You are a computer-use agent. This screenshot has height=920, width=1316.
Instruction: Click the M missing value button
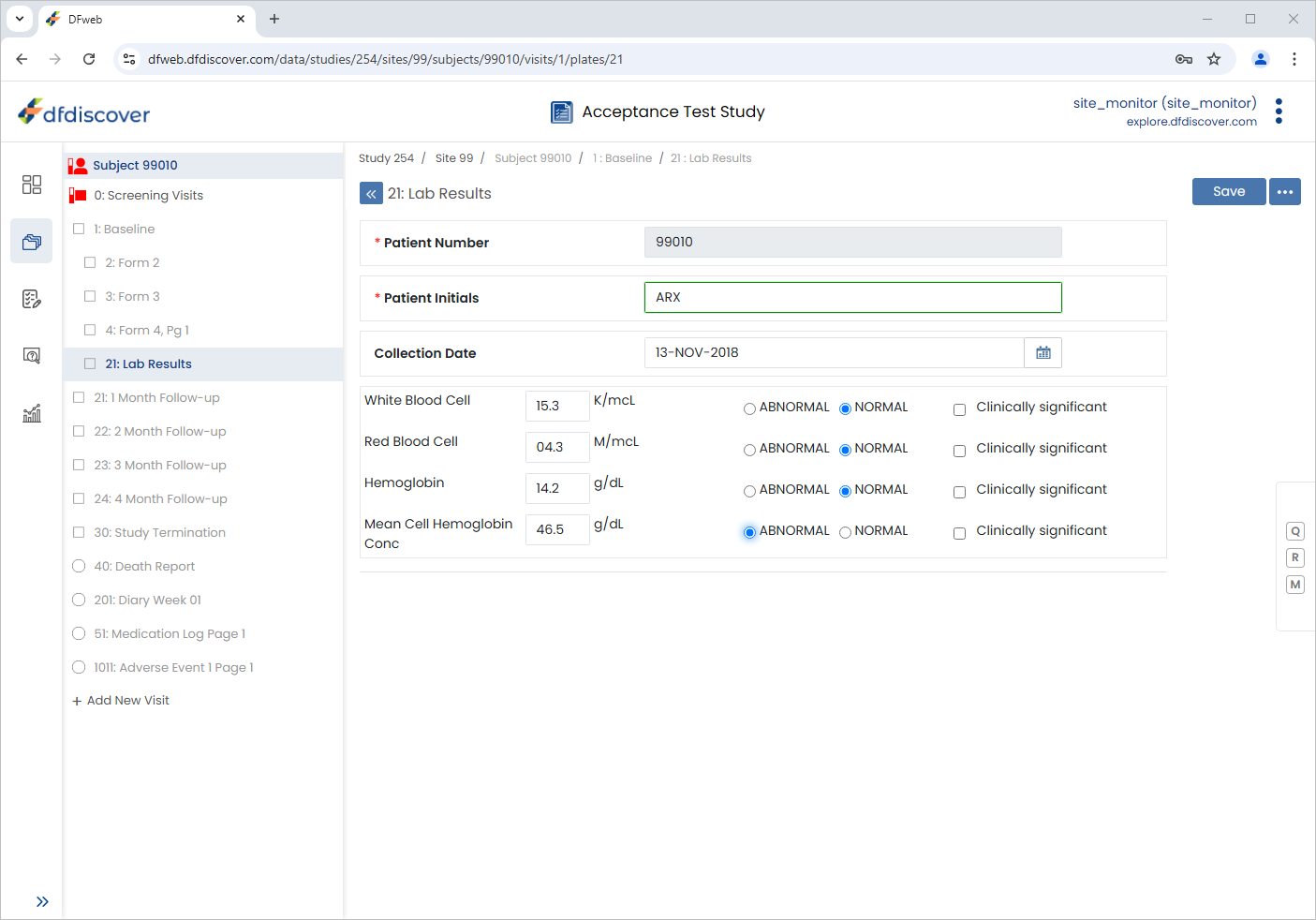[1295, 585]
